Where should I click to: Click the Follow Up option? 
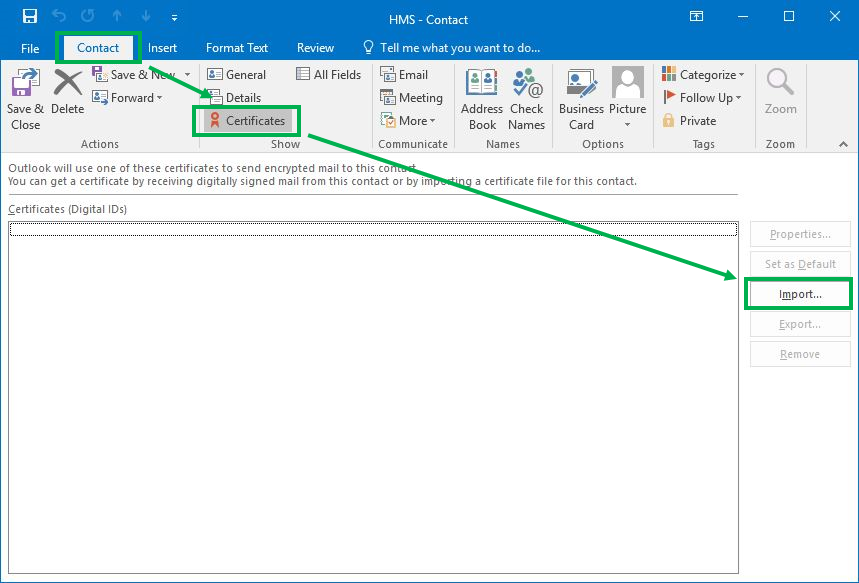(x=702, y=97)
